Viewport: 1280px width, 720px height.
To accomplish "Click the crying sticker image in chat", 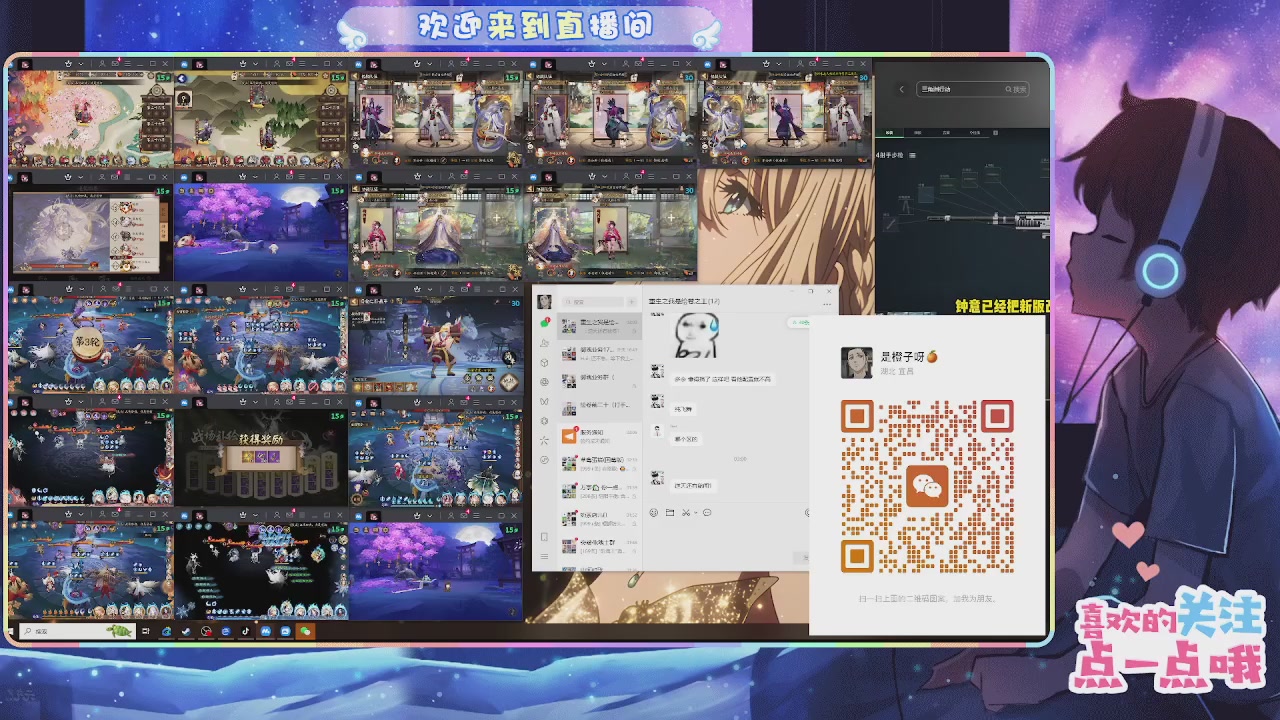I will point(697,335).
